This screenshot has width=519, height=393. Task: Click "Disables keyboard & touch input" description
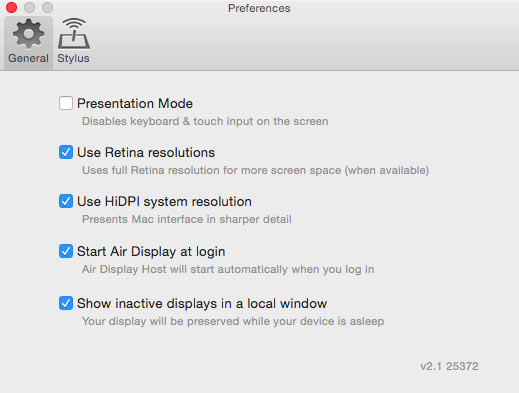pos(205,121)
